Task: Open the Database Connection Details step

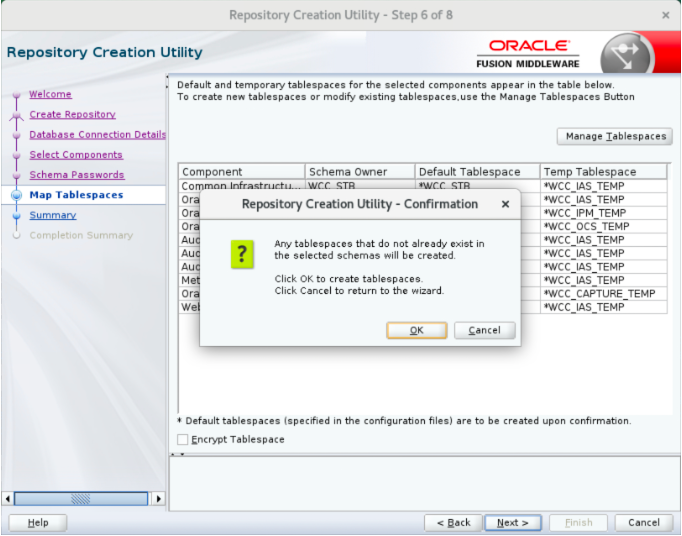Action: 97,134
